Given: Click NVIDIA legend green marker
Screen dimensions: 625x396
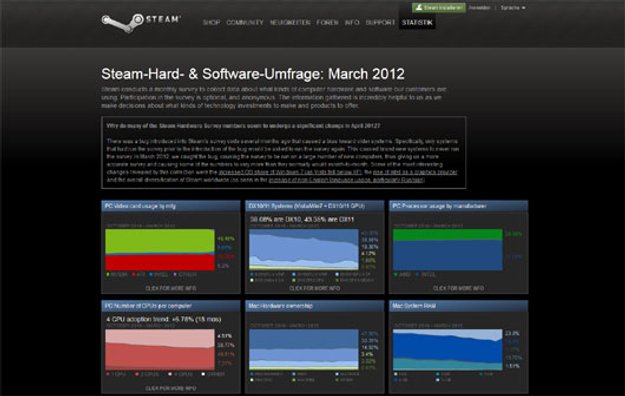Looking at the screenshot, I should click(108, 275).
